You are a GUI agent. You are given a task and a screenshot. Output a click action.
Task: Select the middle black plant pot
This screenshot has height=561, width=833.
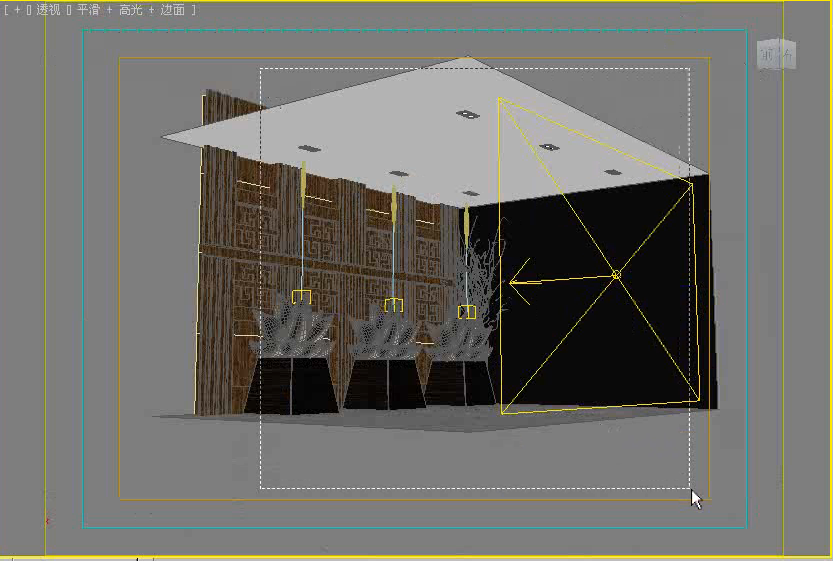(x=385, y=385)
